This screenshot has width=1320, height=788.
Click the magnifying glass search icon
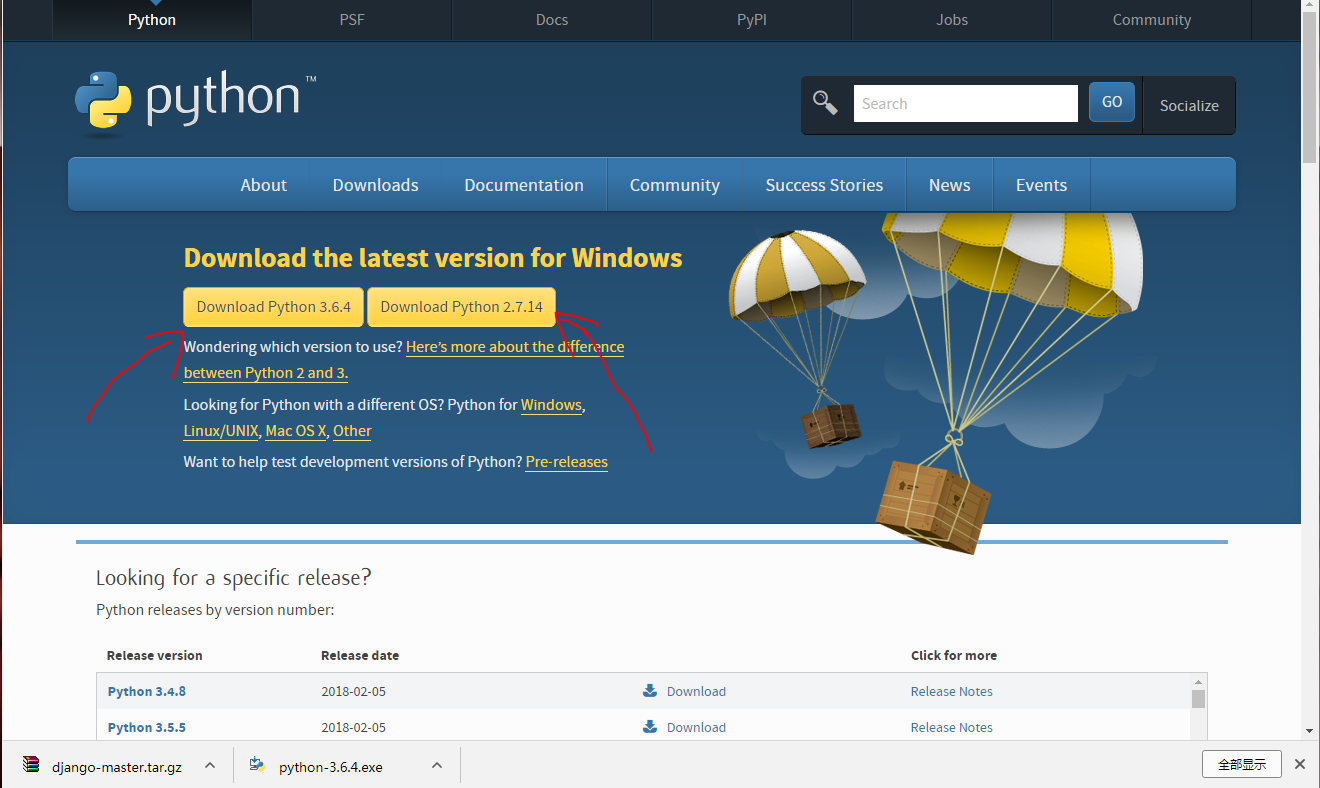825,103
